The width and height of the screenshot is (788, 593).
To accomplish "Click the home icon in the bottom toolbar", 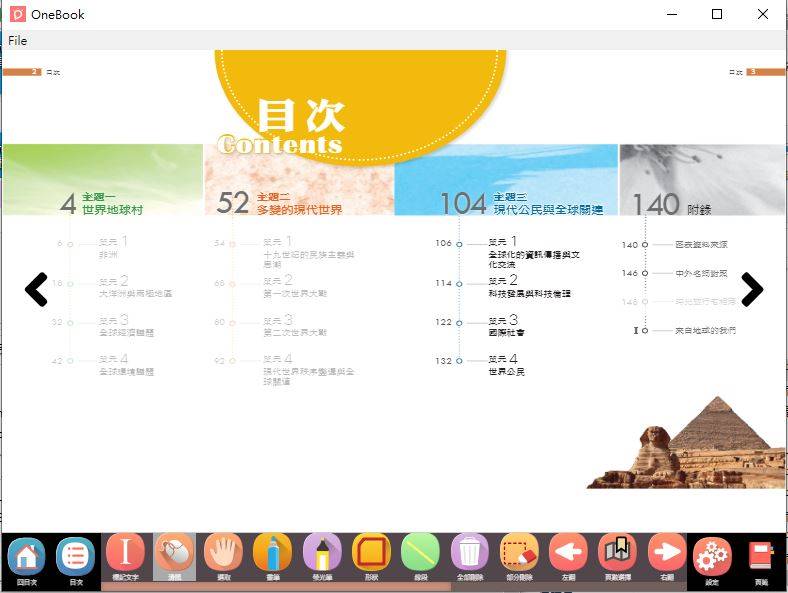I will (x=27, y=556).
